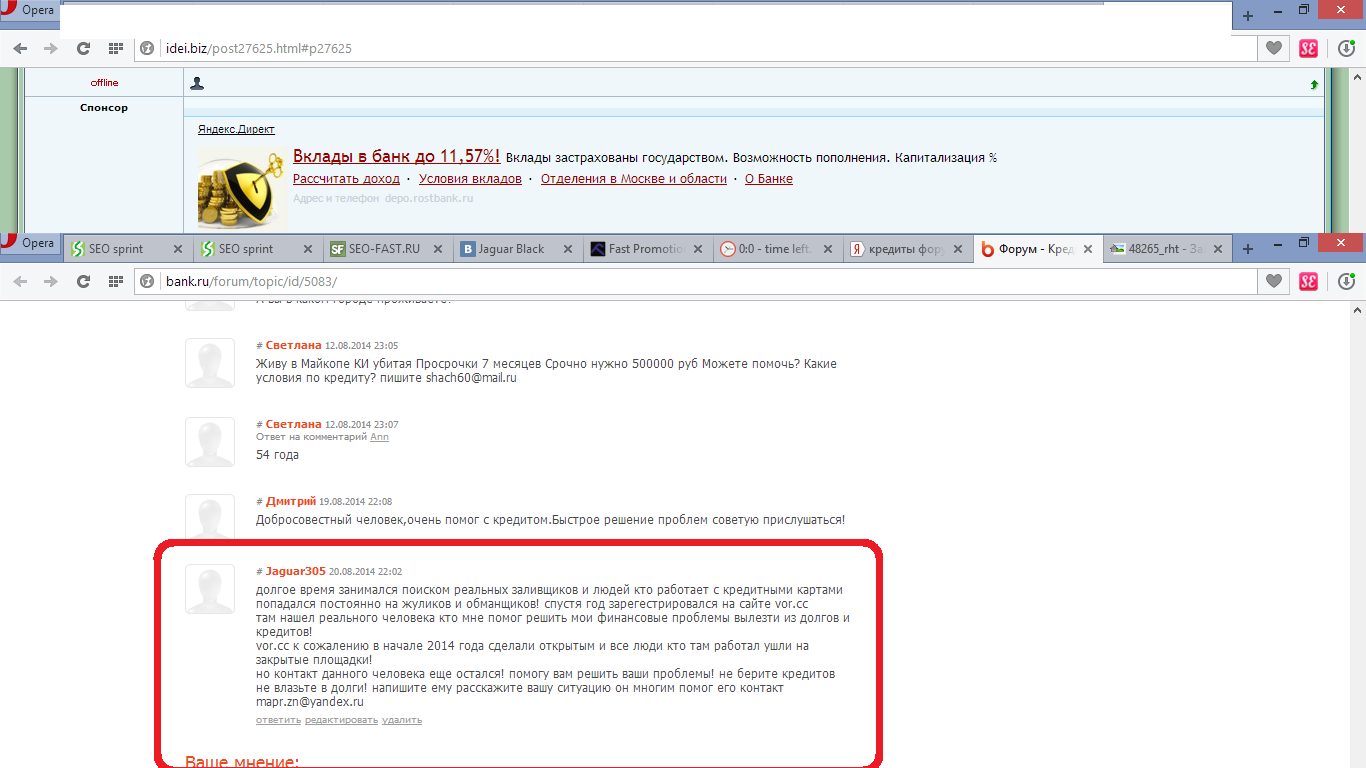Click the avatar beside Дмитрий's comment
This screenshot has width=1366, height=768.
click(x=210, y=517)
